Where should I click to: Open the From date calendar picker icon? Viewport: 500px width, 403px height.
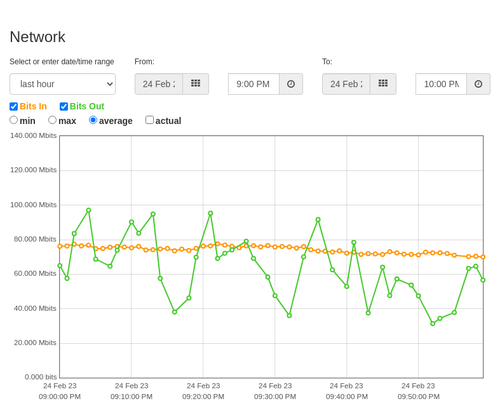pos(196,84)
